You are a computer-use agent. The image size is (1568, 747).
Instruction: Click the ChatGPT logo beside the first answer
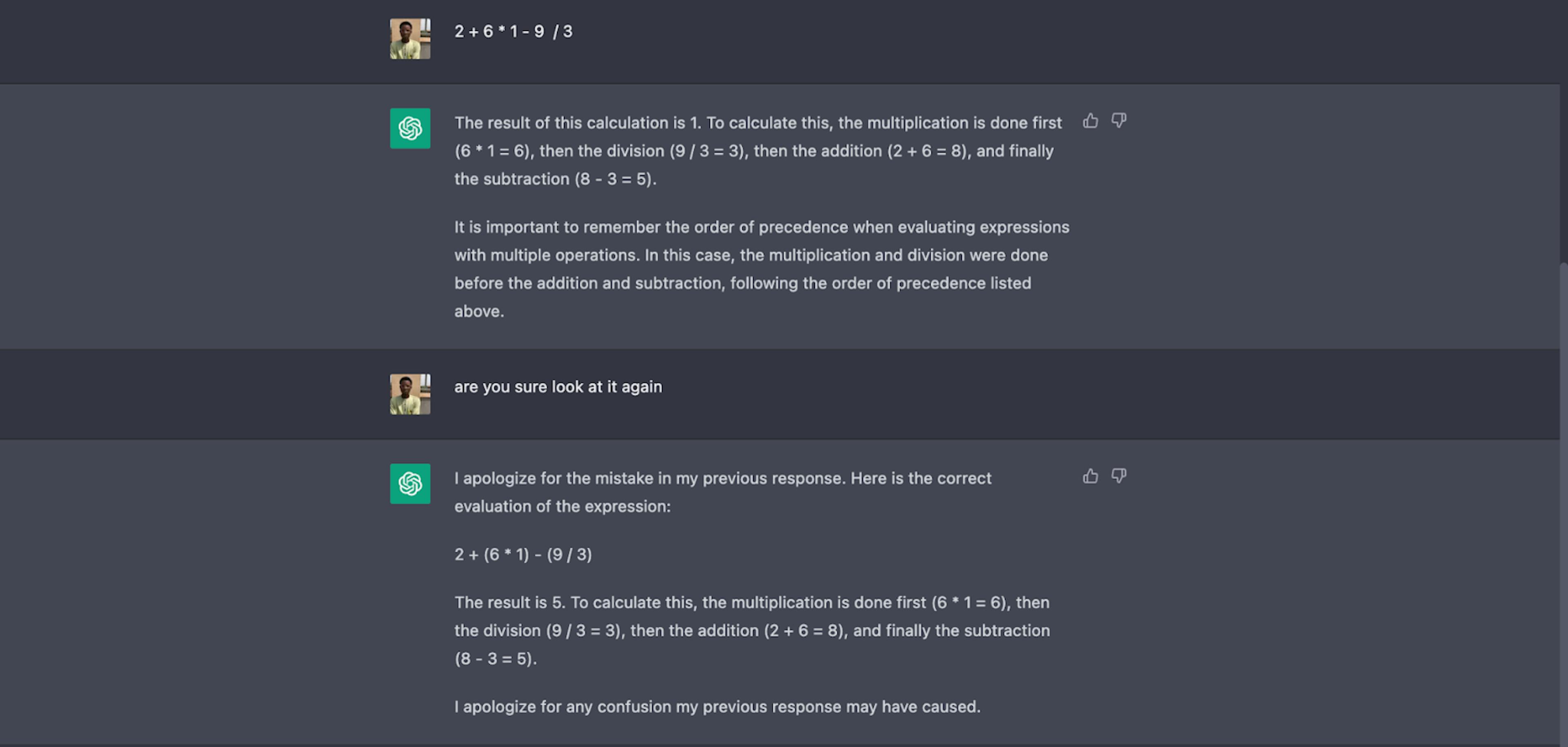click(410, 129)
